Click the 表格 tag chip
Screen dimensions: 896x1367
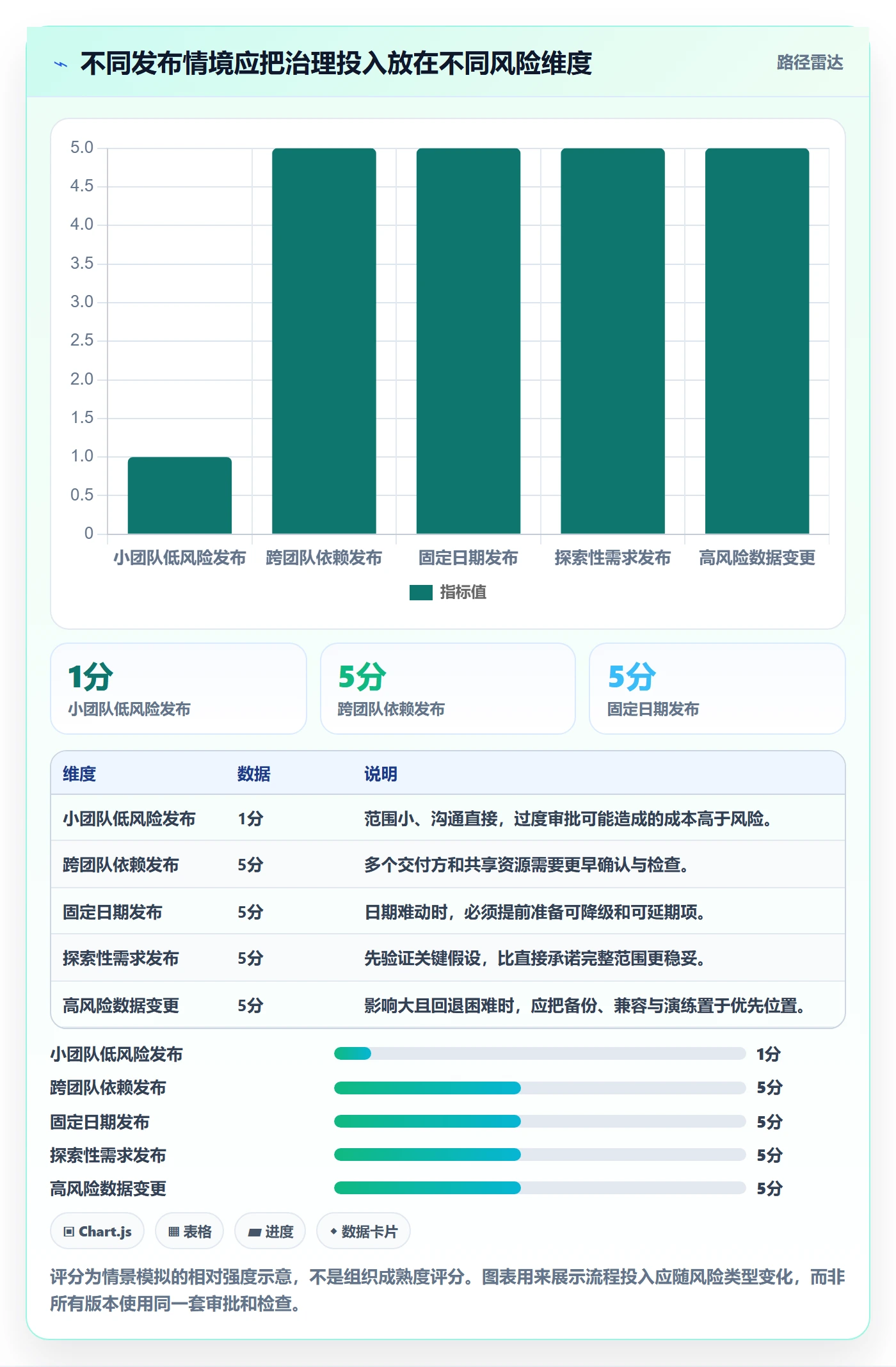pyautogui.click(x=189, y=1231)
